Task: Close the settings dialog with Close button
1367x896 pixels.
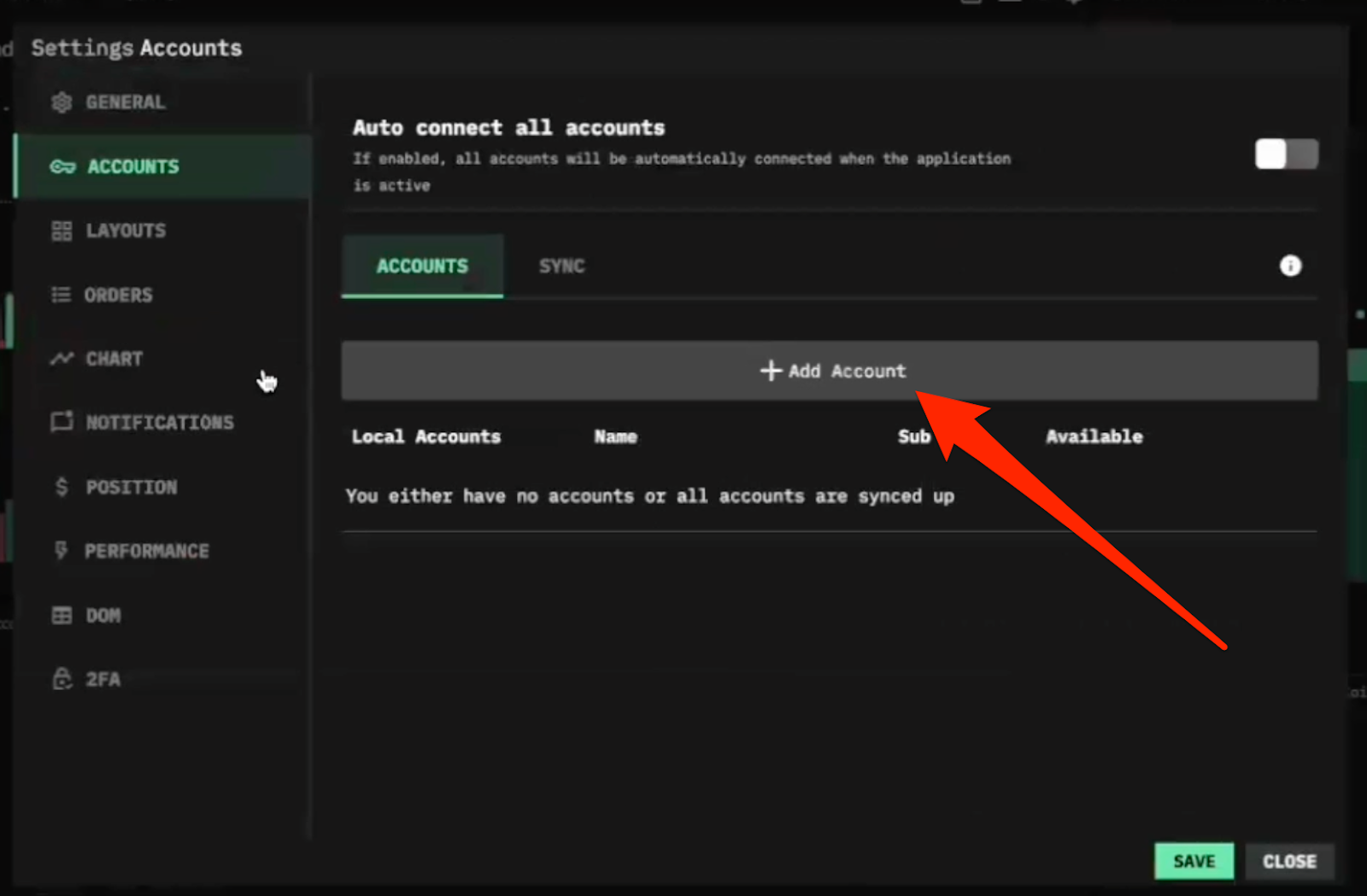Action: pyautogui.click(x=1289, y=861)
